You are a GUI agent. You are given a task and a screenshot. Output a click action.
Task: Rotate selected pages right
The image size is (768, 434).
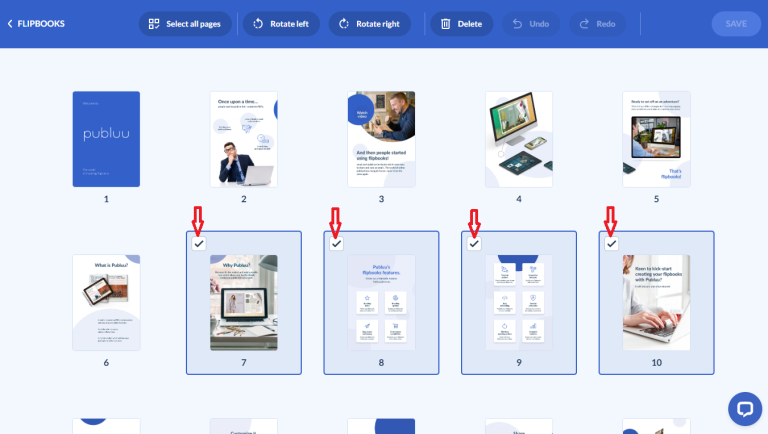point(370,24)
